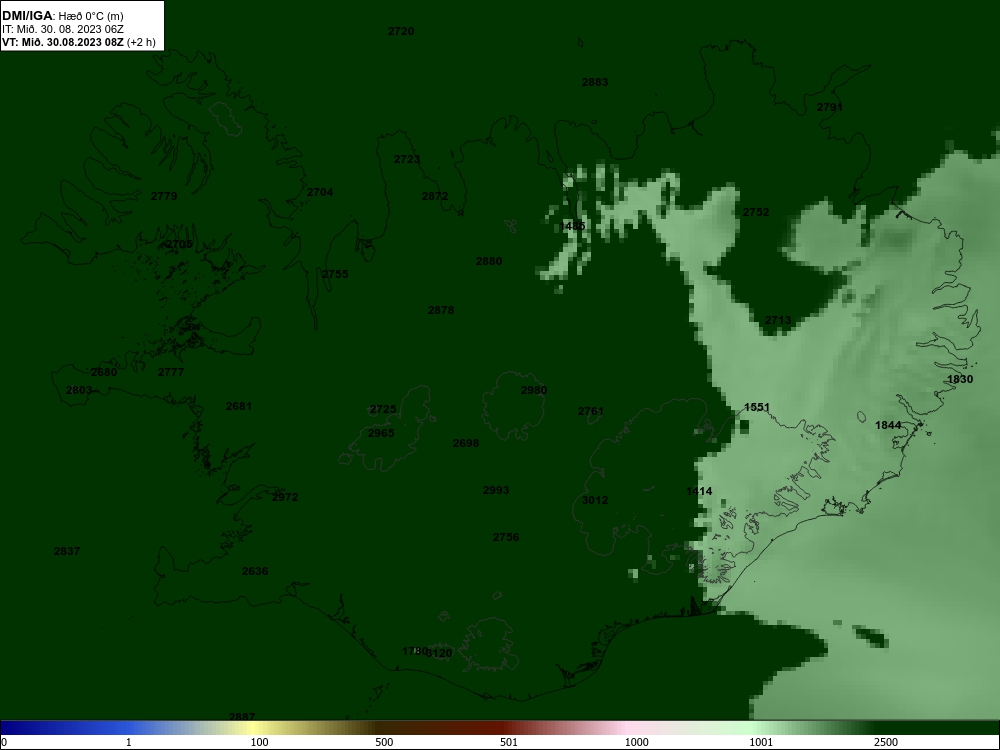Select the map value 2779

click(164, 196)
